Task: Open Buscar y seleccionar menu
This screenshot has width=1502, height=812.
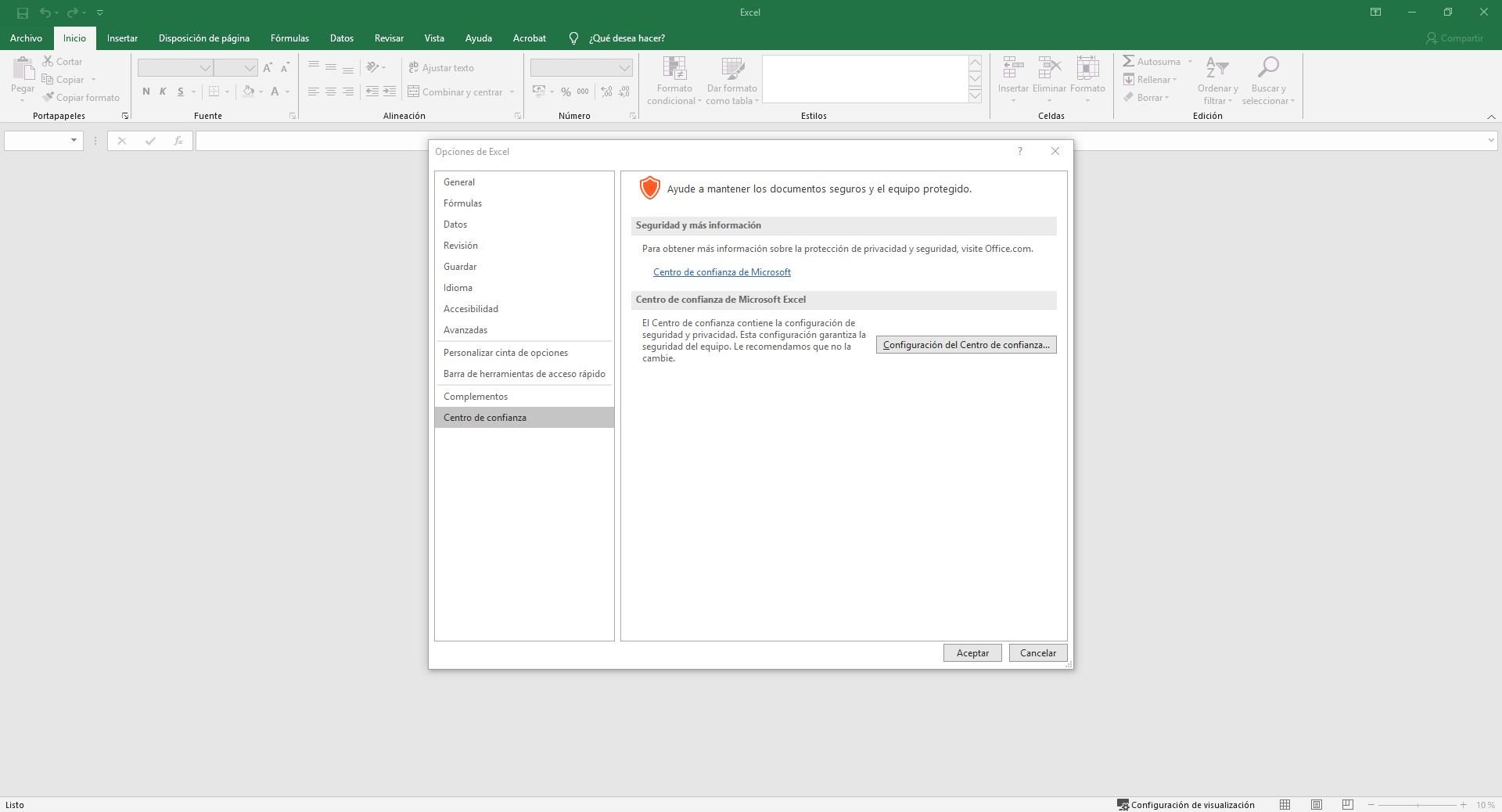Action: point(1268,81)
